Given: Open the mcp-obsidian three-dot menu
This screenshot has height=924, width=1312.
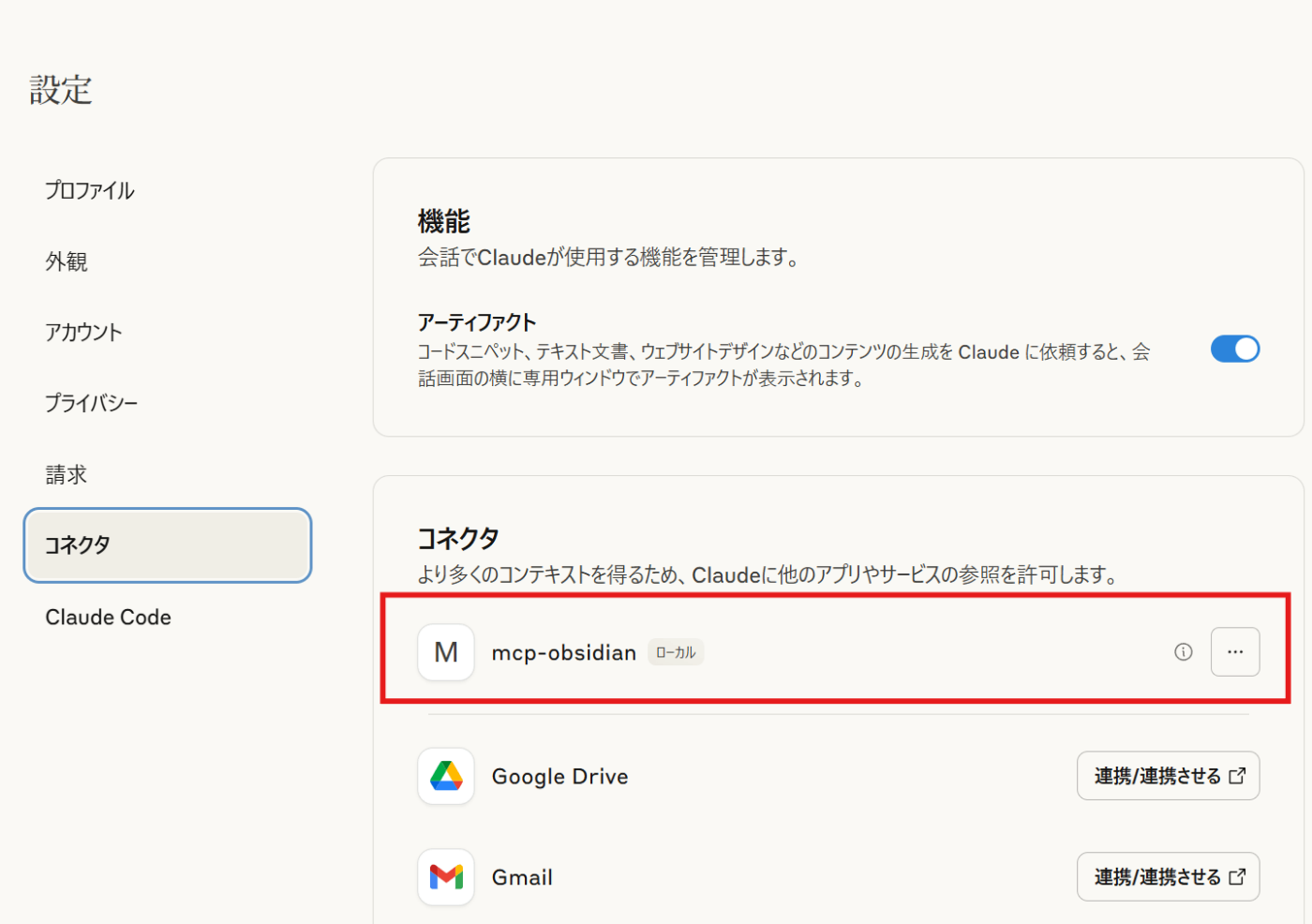Looking at the screenshot, I should coord(1235,651).
